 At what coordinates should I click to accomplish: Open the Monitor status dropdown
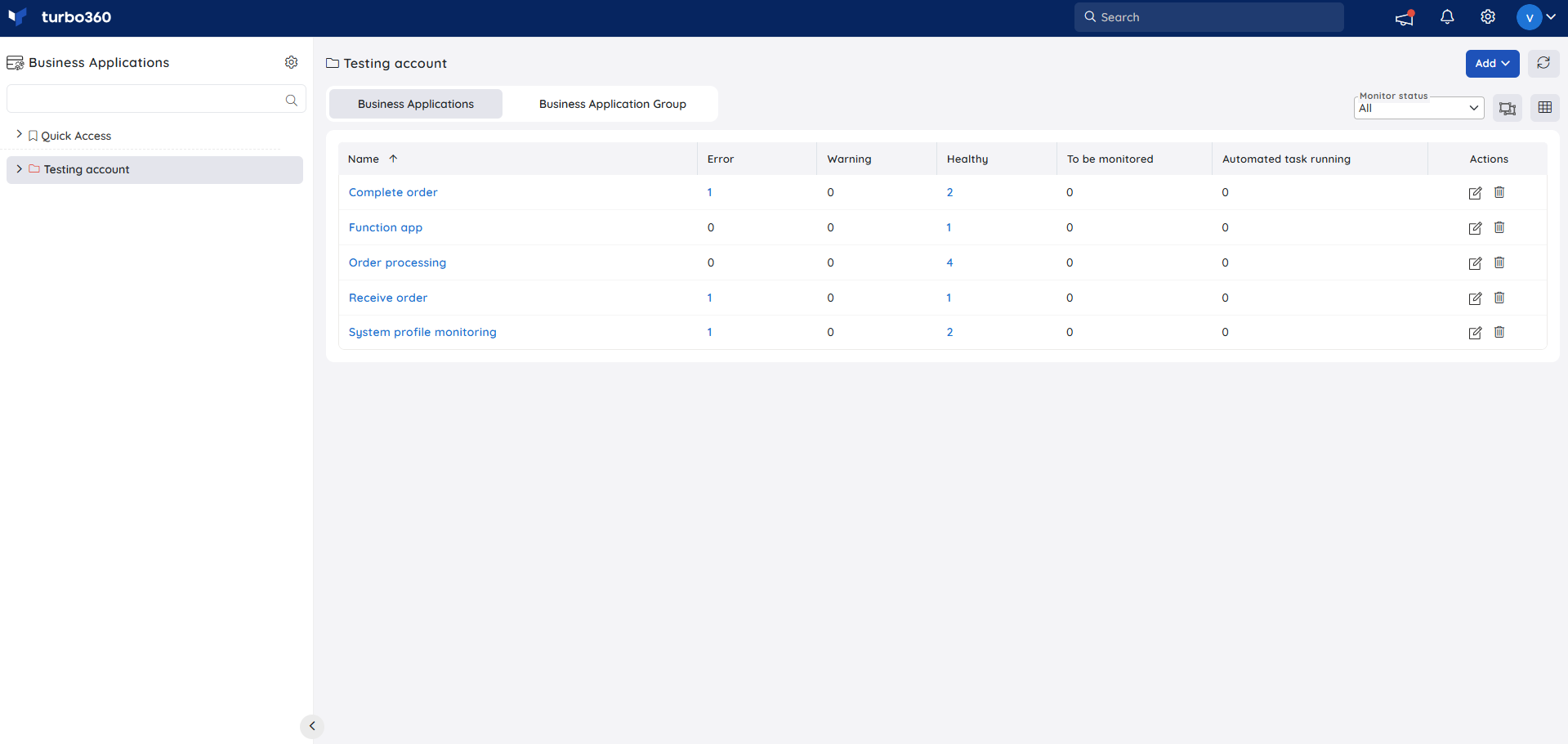[1418, 108]
